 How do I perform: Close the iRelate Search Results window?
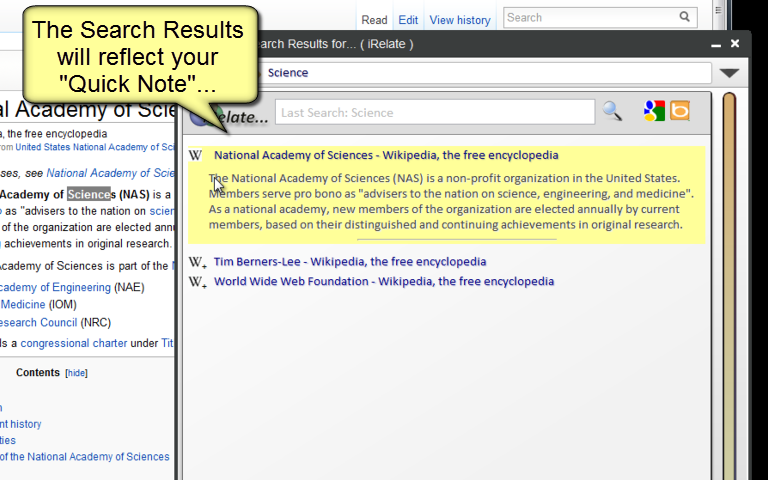coord(735,44)
